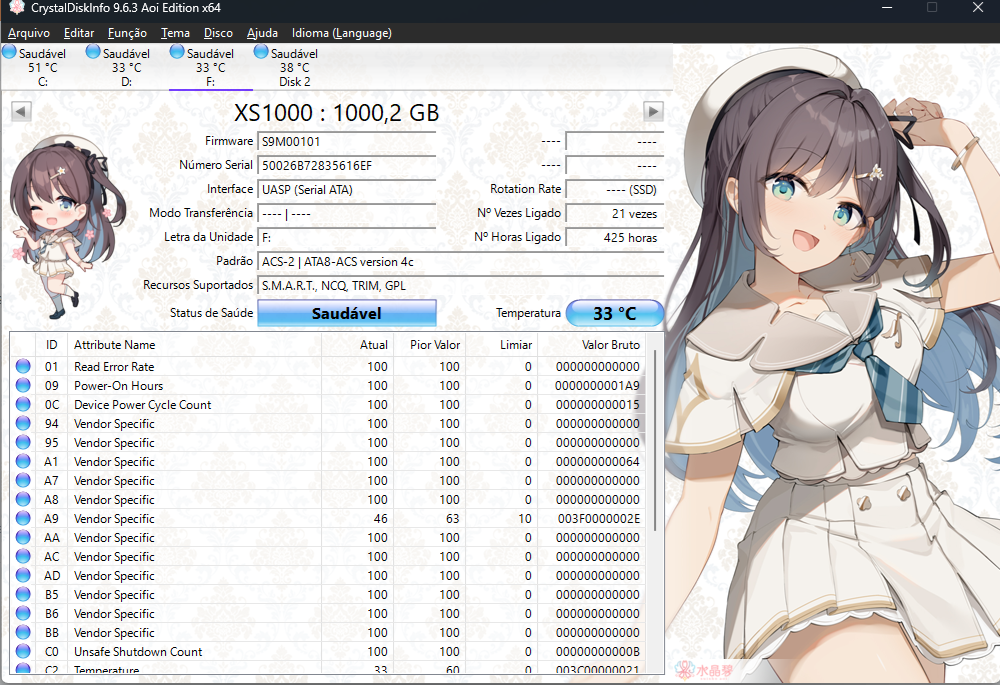Click status orb for attribute 94
The width and height of the screenshot is (1000, 685).
pos(23,424)
